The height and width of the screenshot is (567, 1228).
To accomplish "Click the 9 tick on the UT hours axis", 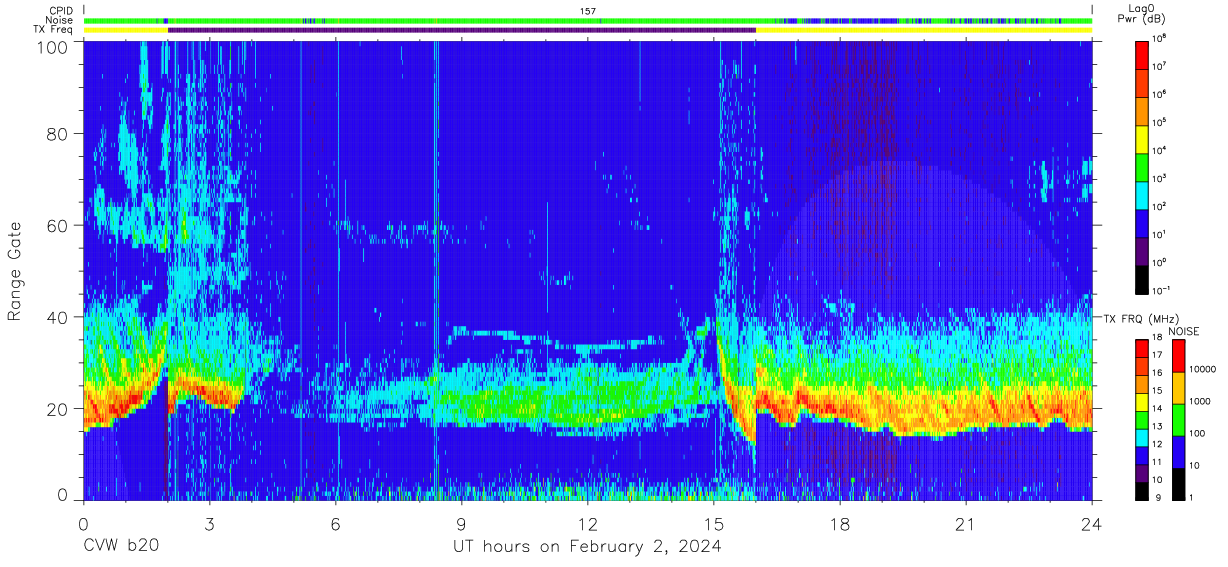I will pyautogui.click(x=462, y=523).
